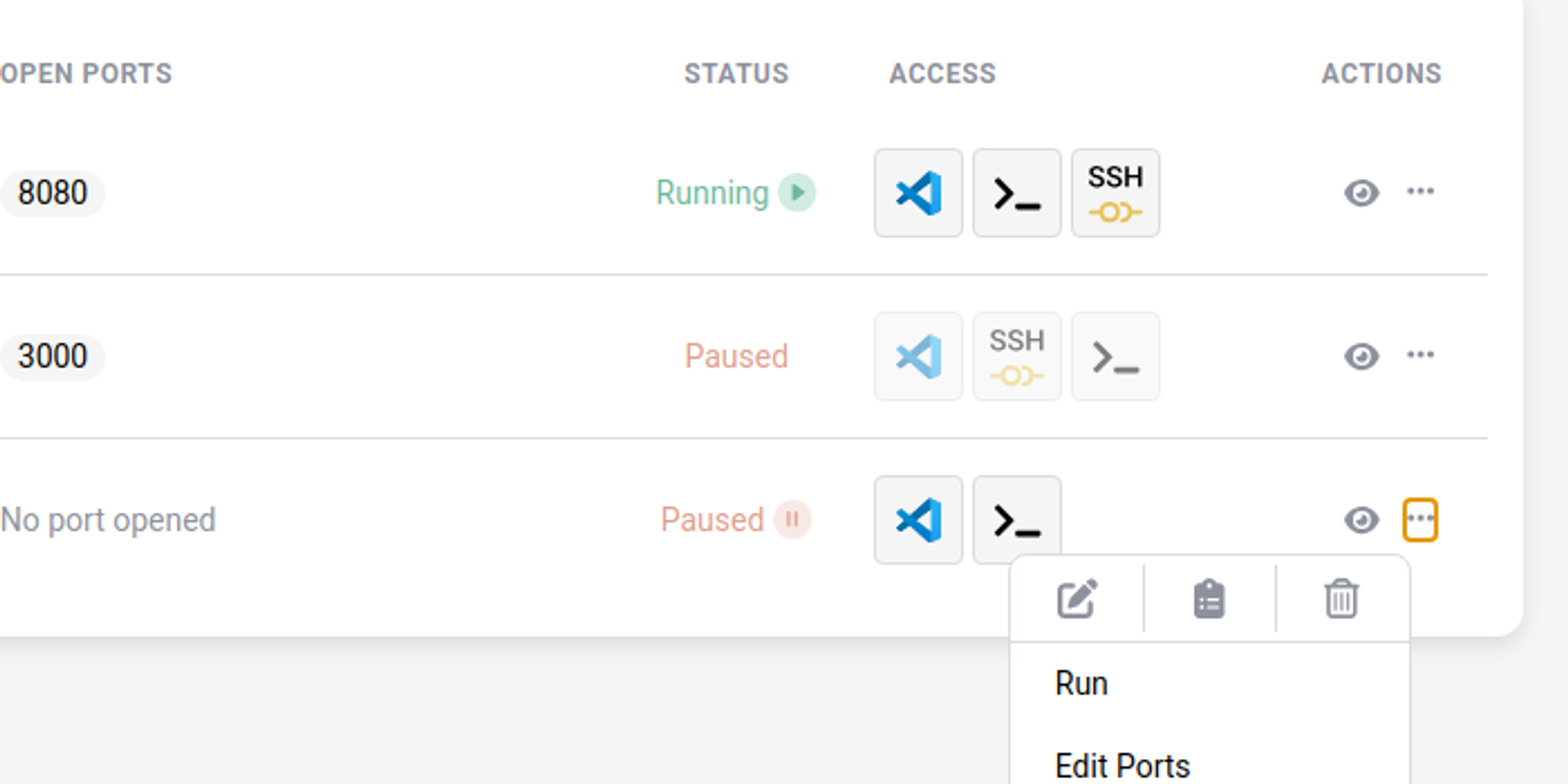This screenshot has height=784, width=1568.
Task: Launch terminal for the Running workspace
Action: tap(1016, 193)
